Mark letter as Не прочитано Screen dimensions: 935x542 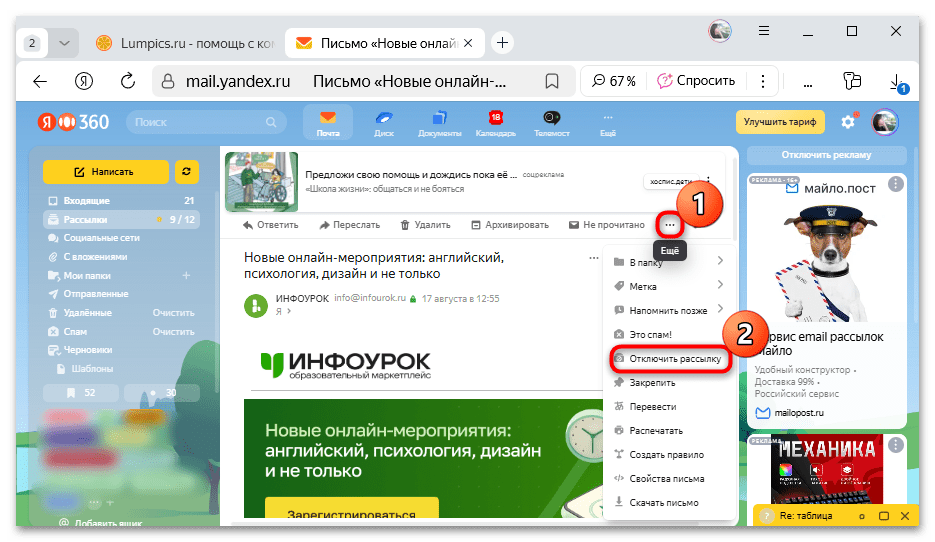[606, 225]
